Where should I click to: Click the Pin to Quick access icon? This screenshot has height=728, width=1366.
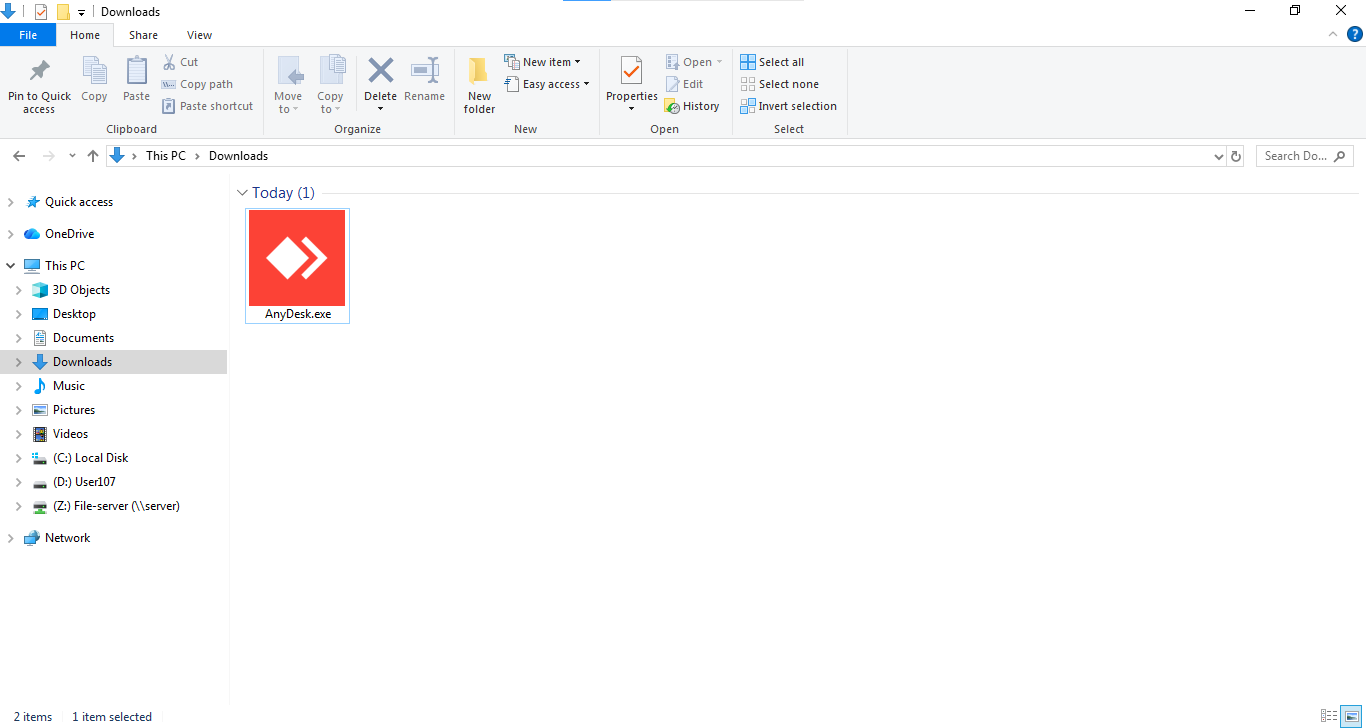[x=39, y=71]
